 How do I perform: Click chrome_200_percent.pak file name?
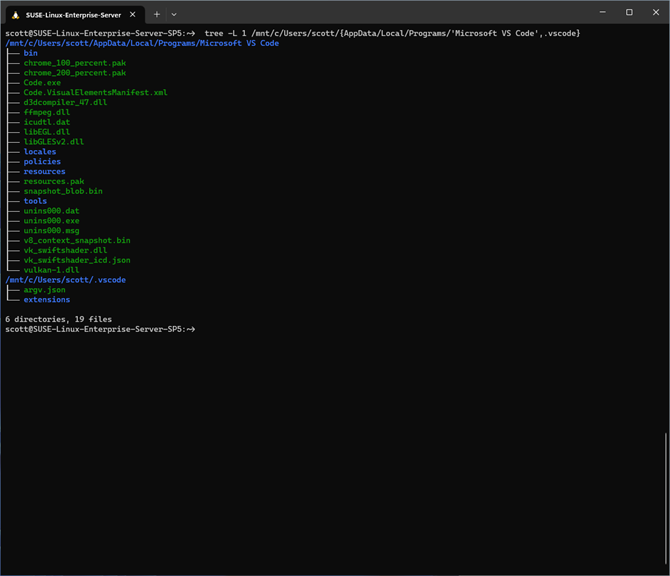pos(75,73)
